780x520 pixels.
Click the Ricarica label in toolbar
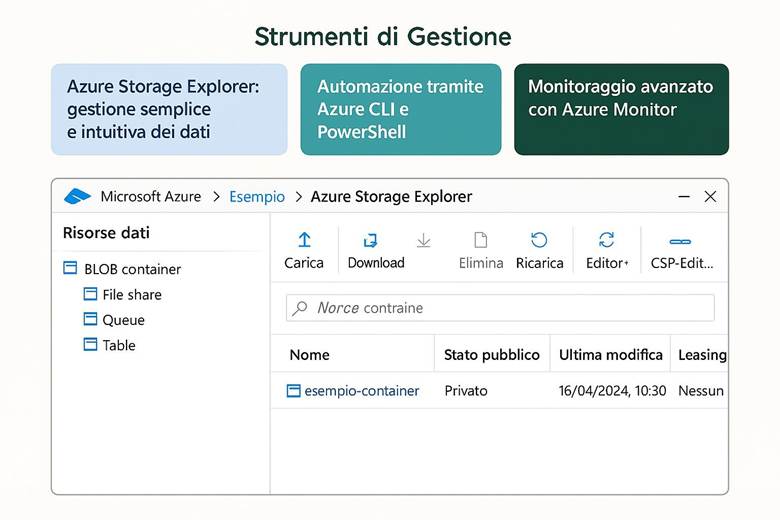(x=540, y=263)
